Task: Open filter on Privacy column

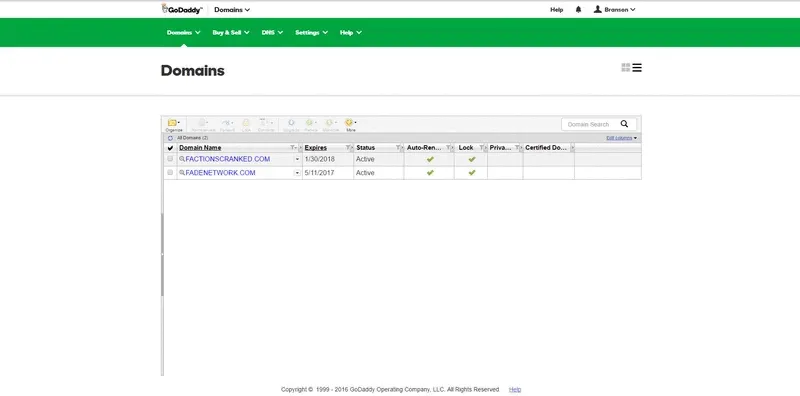Action: [x=517, y=147]
